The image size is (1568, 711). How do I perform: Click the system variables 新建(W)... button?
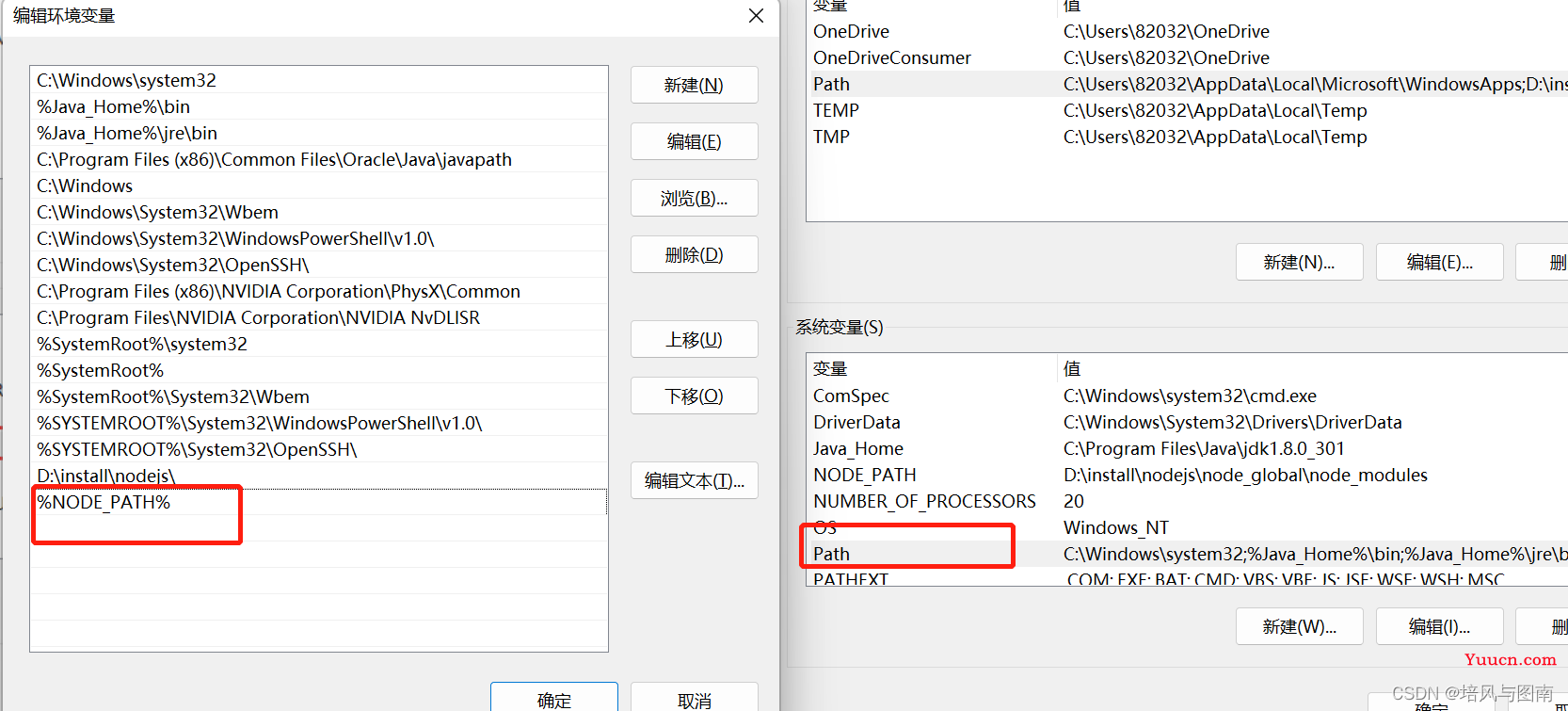tap(1299, 626)
